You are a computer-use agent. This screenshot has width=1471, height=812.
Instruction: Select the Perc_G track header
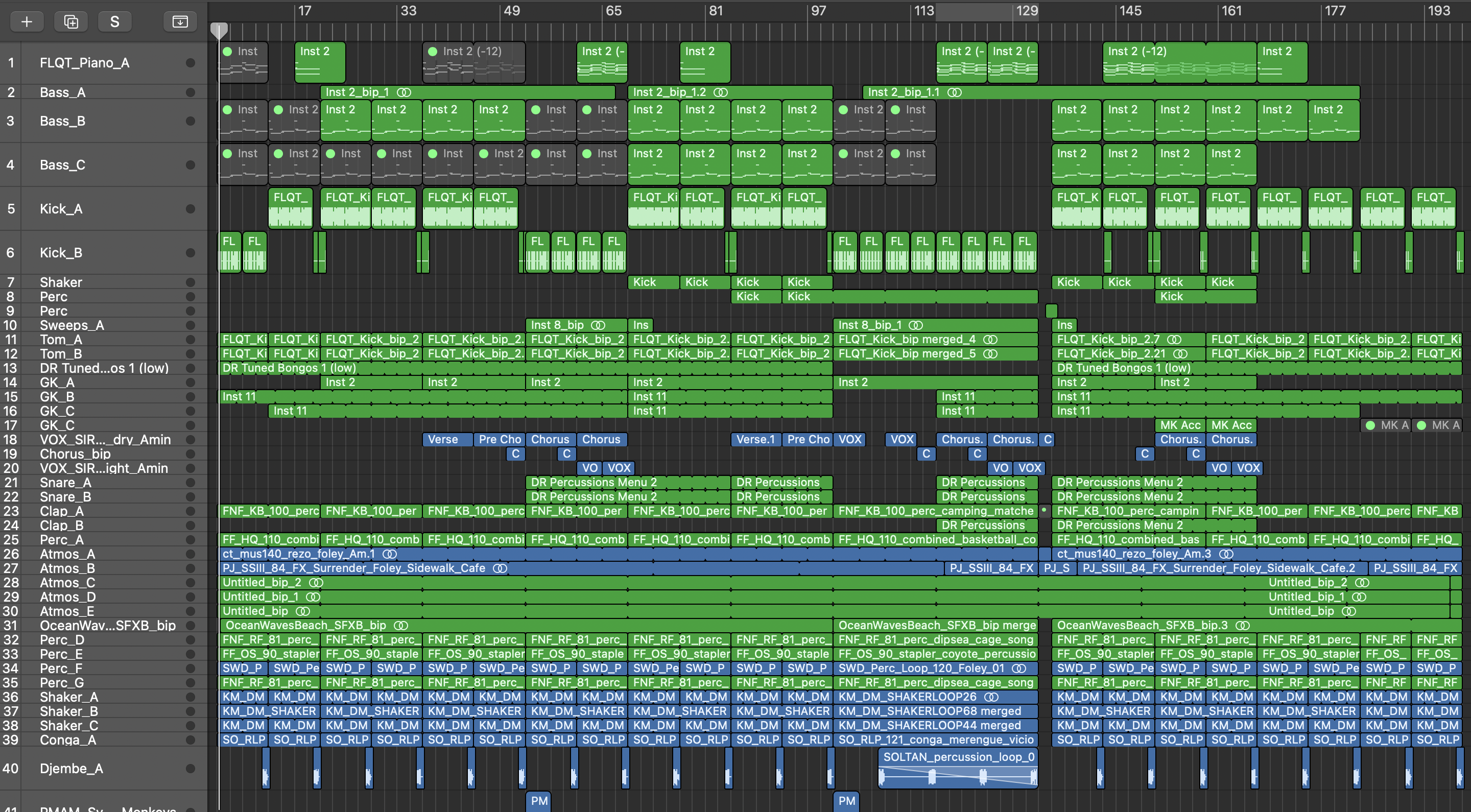click(104, 682)
